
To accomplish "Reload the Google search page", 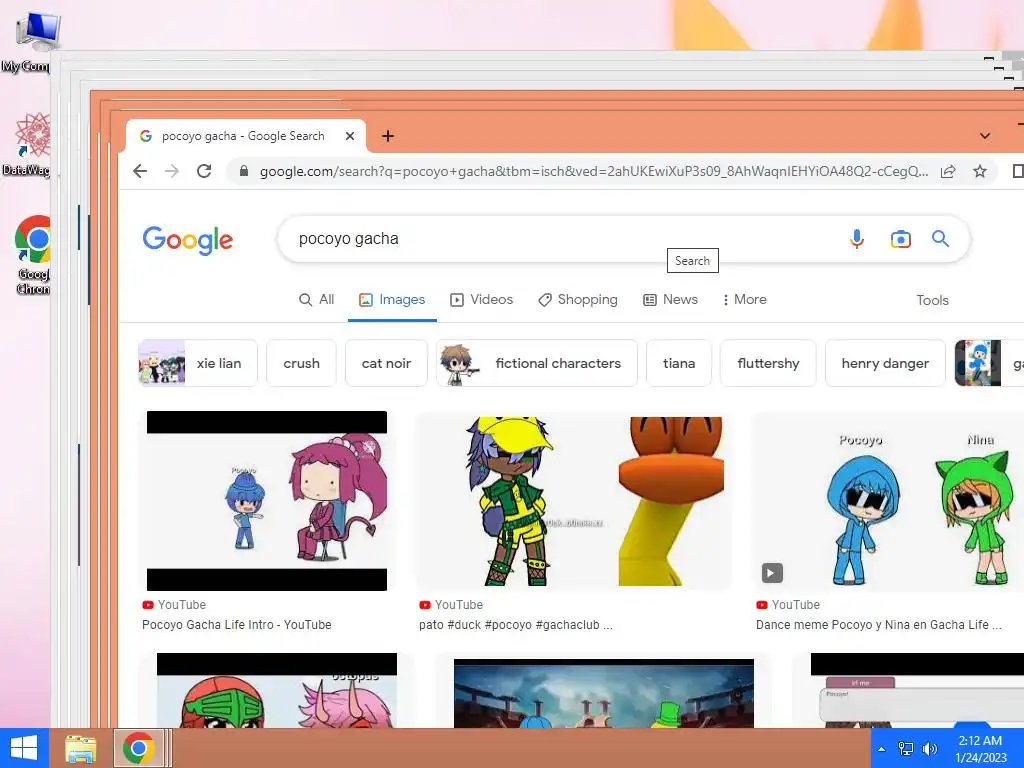I will coord(204,171).
